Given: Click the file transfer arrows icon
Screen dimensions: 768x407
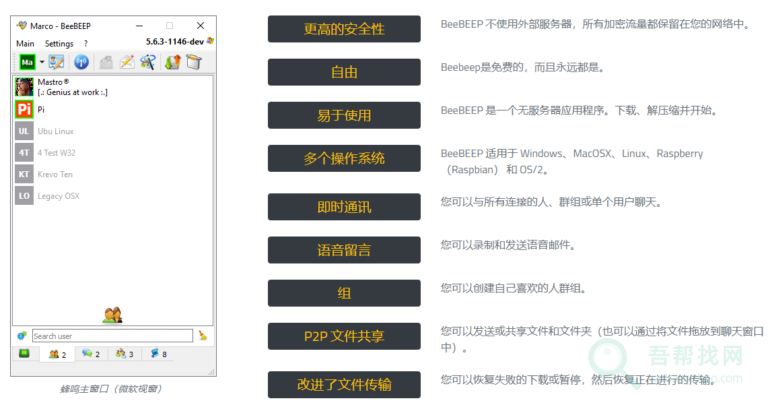Looking at the screenshot, I should pyautogui.click(x=172, y=62).
